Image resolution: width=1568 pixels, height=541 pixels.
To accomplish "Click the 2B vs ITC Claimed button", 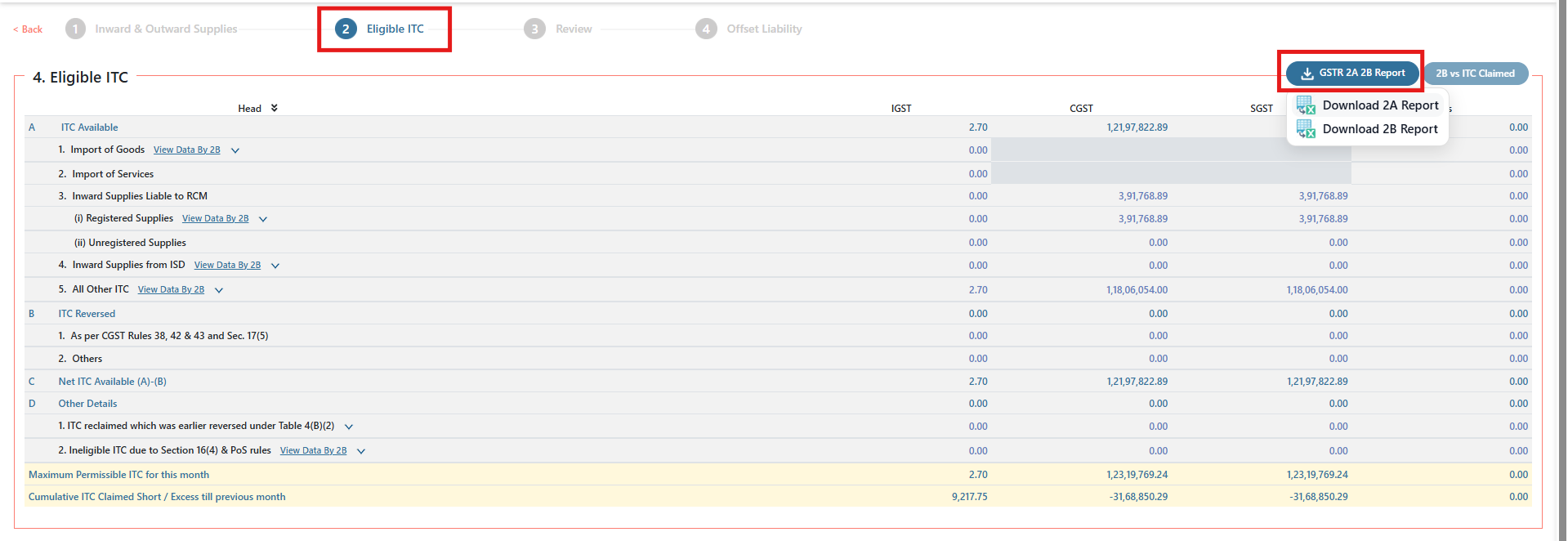I will (1475, 74).
